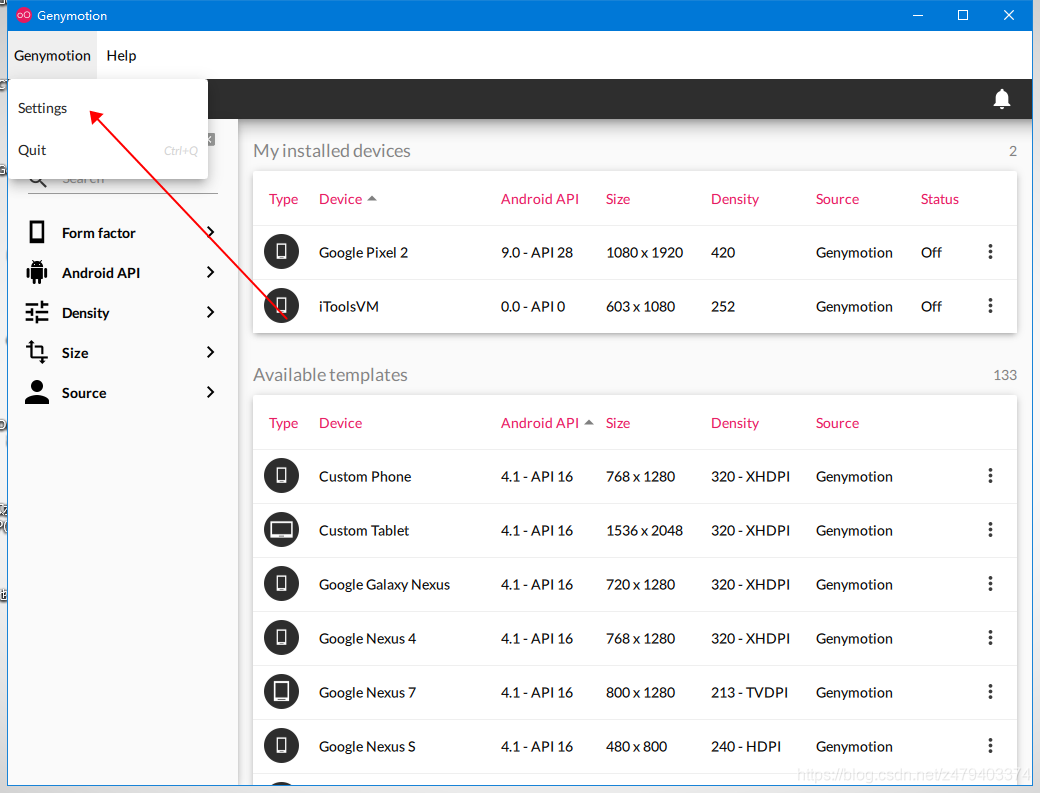The width and height of the screenshot is (1040, 793).
Task: Open the Help menu
Action: (121, 56)
